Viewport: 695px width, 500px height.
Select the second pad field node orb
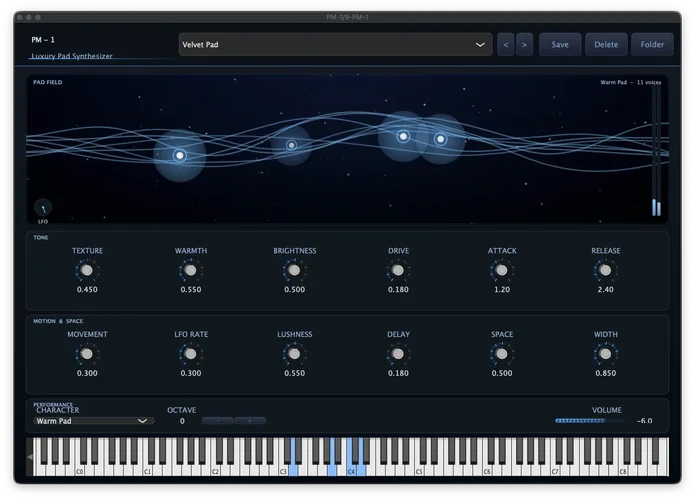click(291, 145)
